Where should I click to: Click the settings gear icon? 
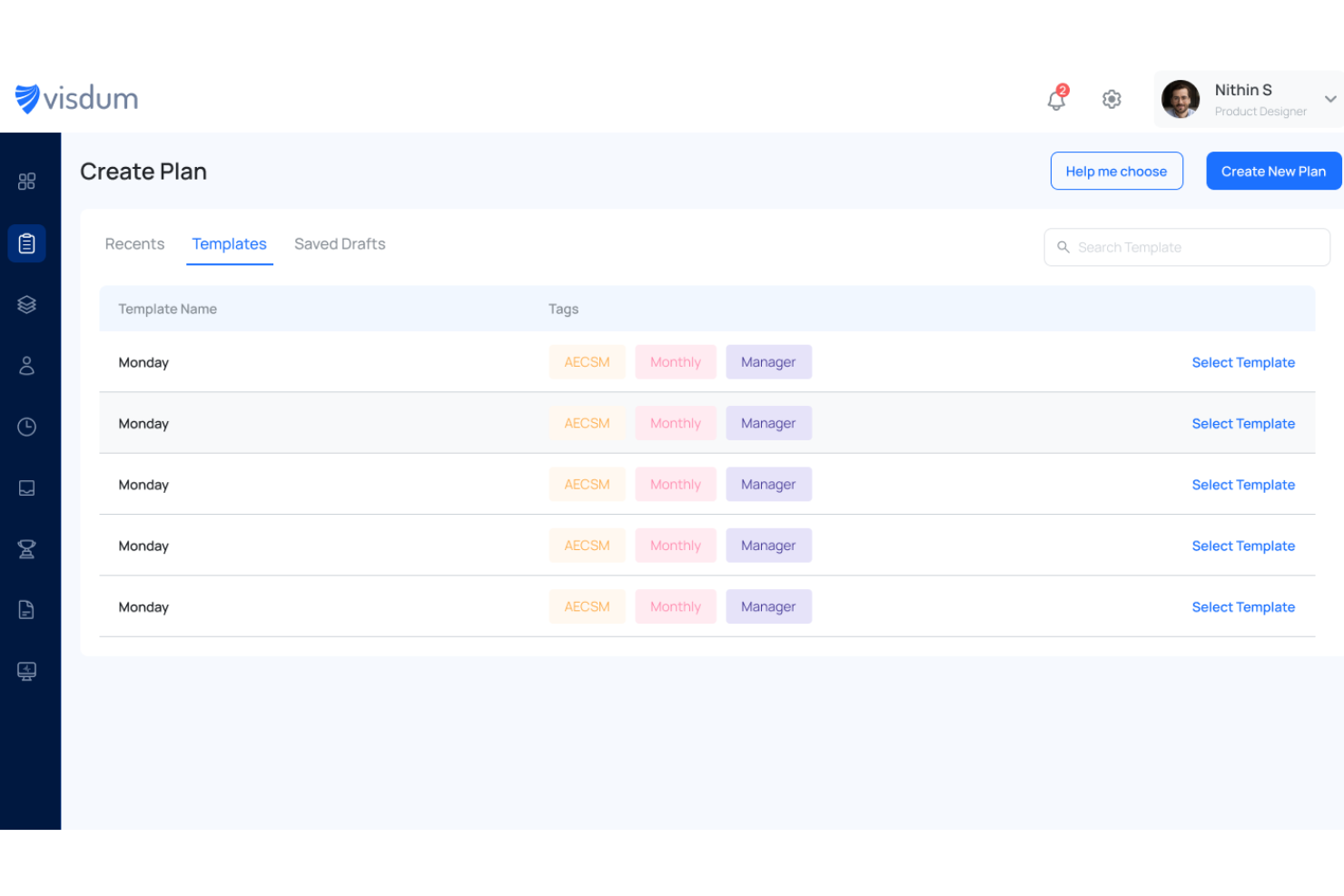point(1112,99)
